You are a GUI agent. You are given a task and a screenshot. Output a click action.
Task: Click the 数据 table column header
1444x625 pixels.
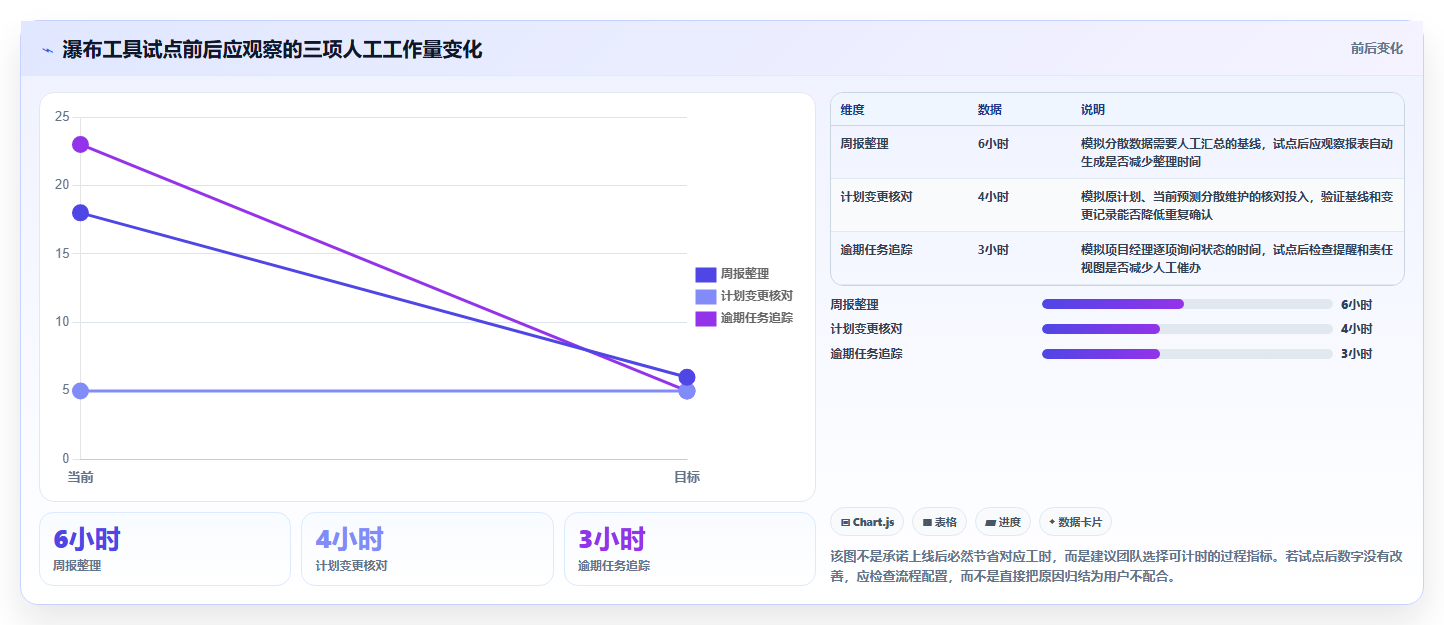tap(990, 109)
